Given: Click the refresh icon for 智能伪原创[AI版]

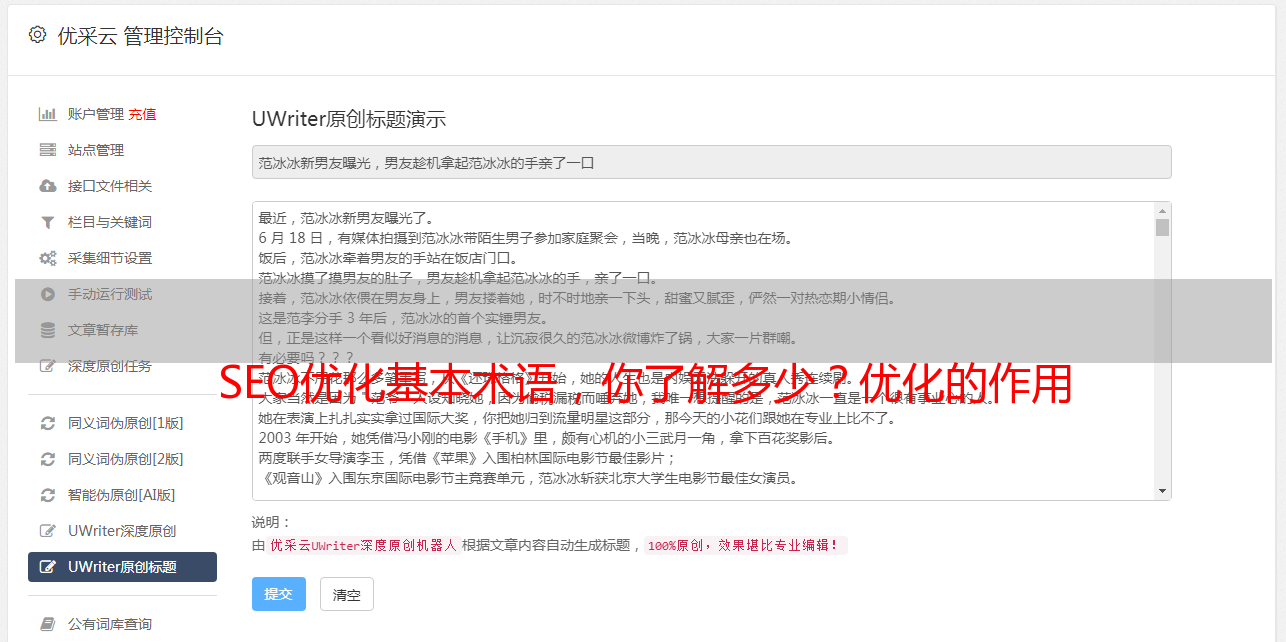Looking at the screenshot, I should [x=47, y=495].
